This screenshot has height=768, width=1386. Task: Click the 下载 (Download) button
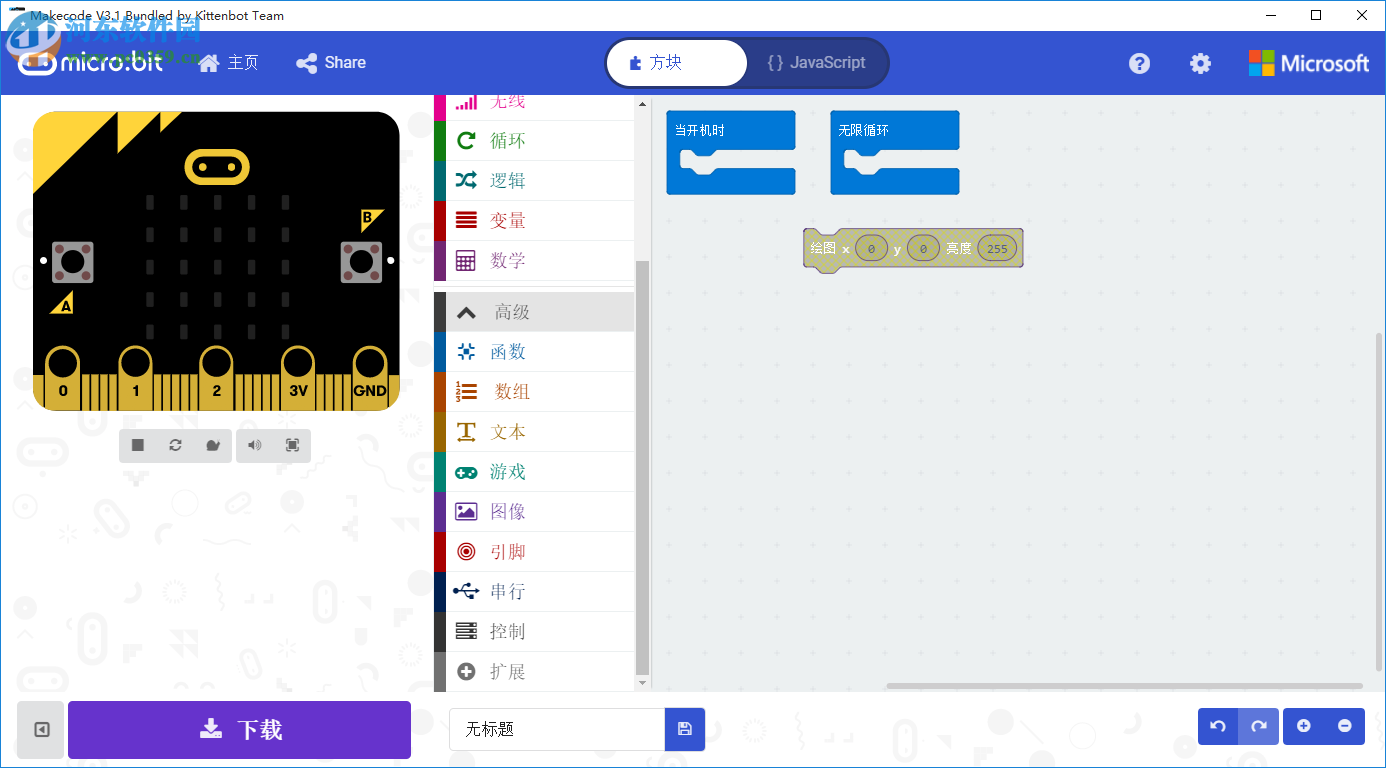(x=239, y=730)
